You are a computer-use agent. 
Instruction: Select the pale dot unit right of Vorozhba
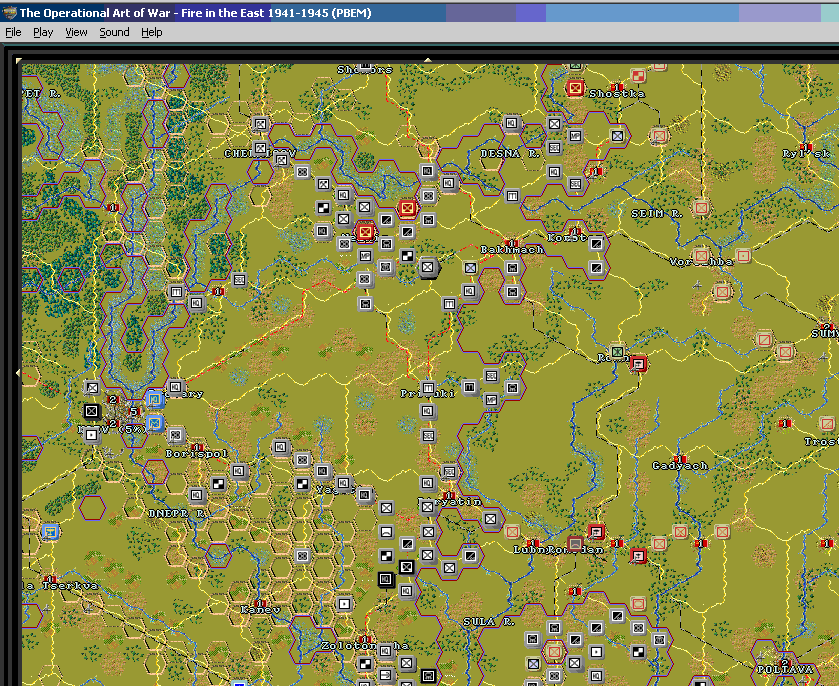pyautogui.click(x=743, y=256)
